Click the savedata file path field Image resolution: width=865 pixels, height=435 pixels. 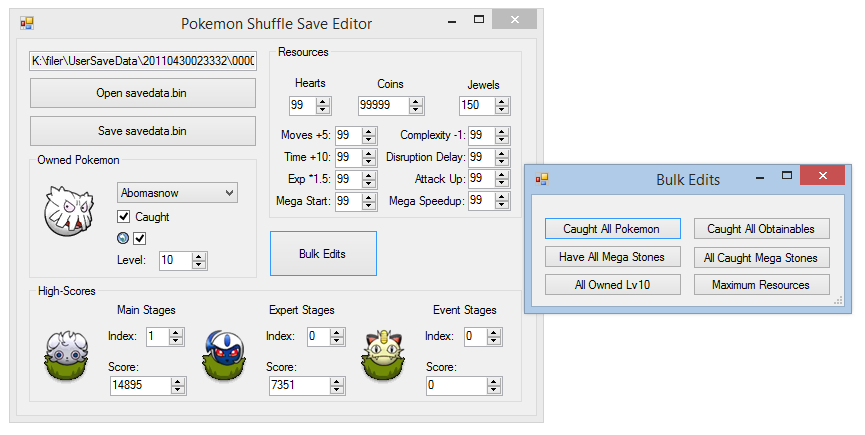(x=143, y=61)
